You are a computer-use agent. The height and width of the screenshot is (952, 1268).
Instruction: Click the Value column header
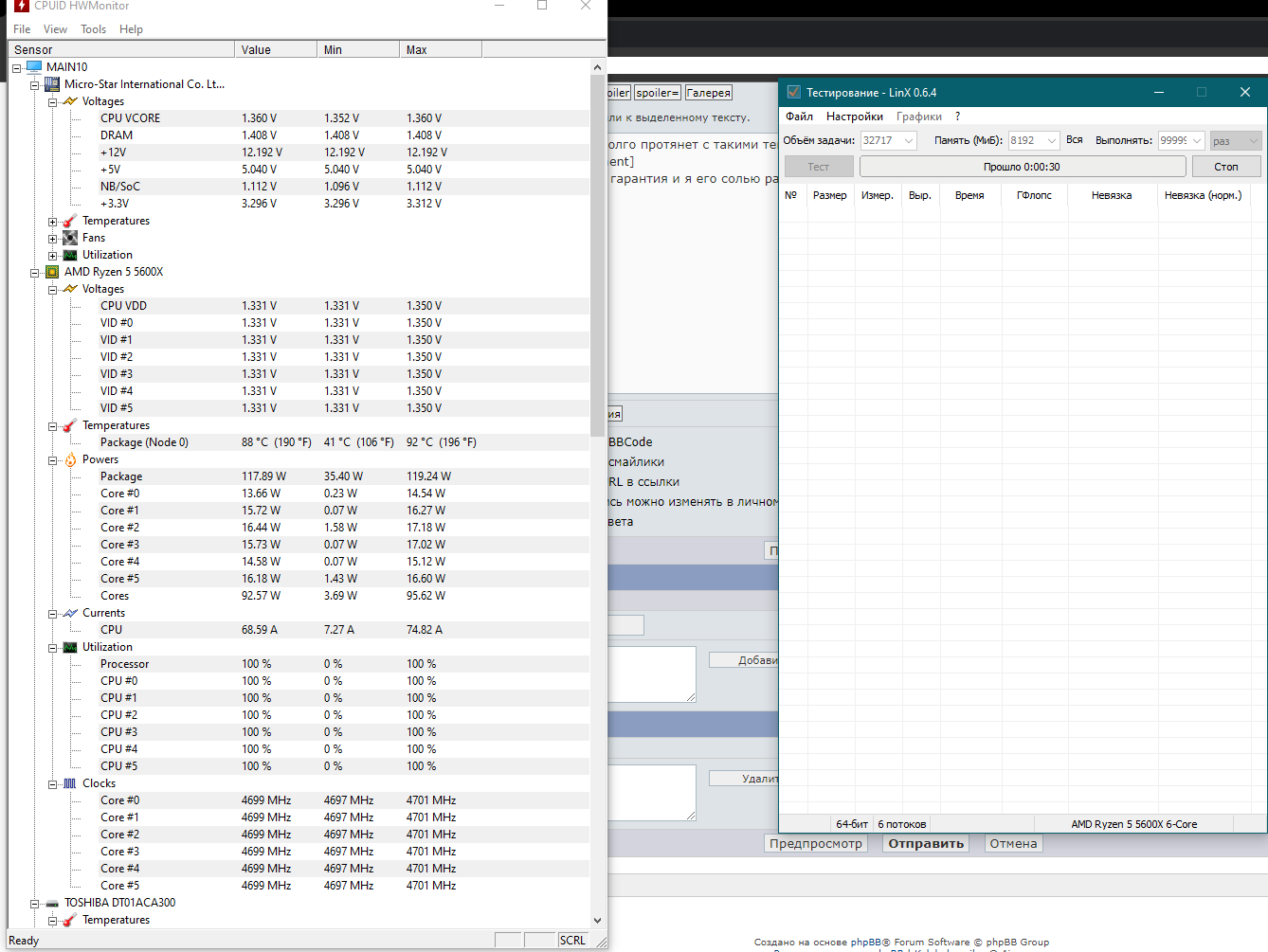pyautogui.click(x=276, y=49)
